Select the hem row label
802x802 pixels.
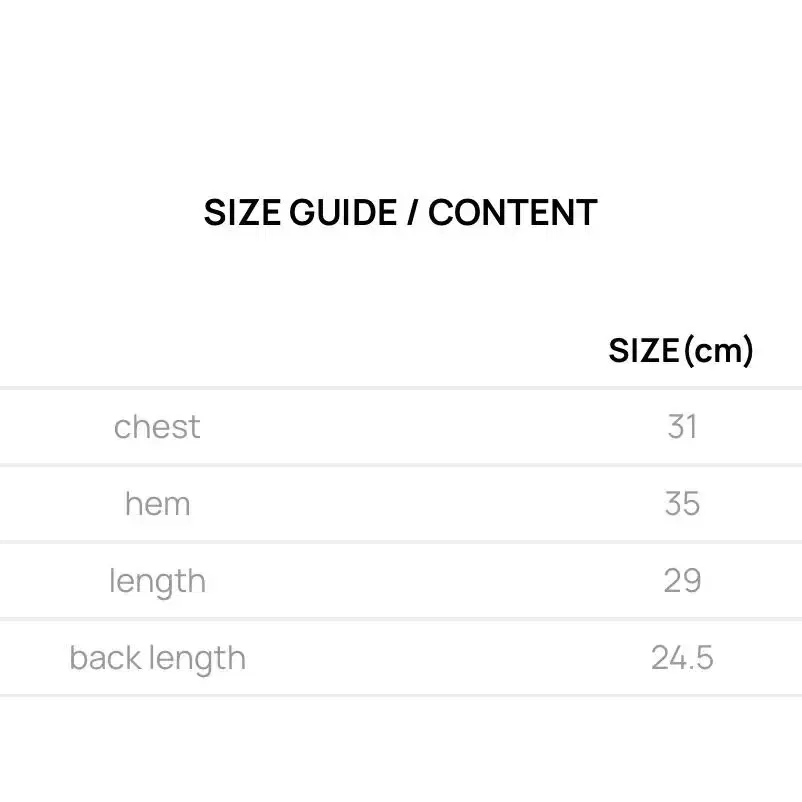158,504
